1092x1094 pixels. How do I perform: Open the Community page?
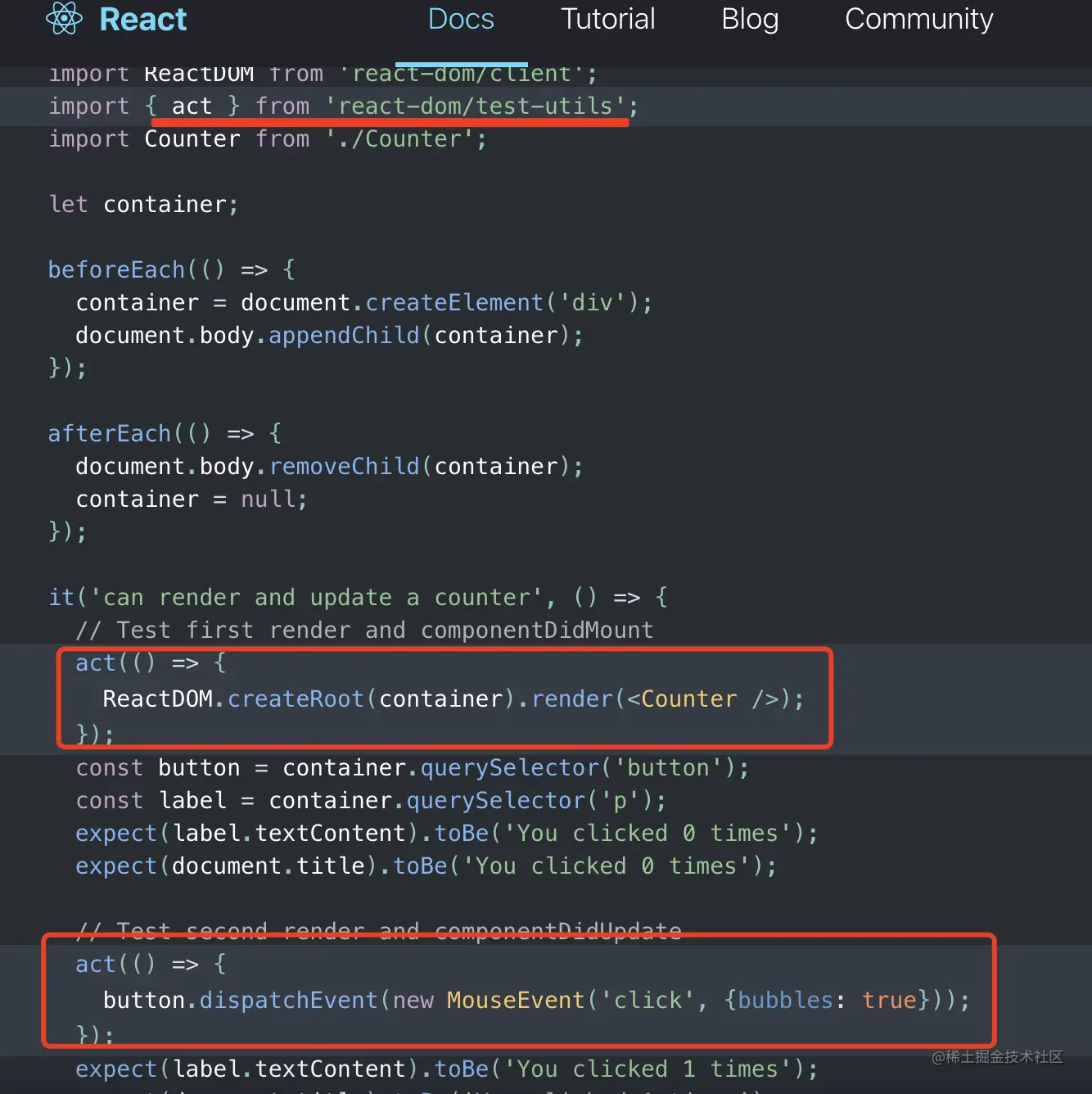(919, 19)
